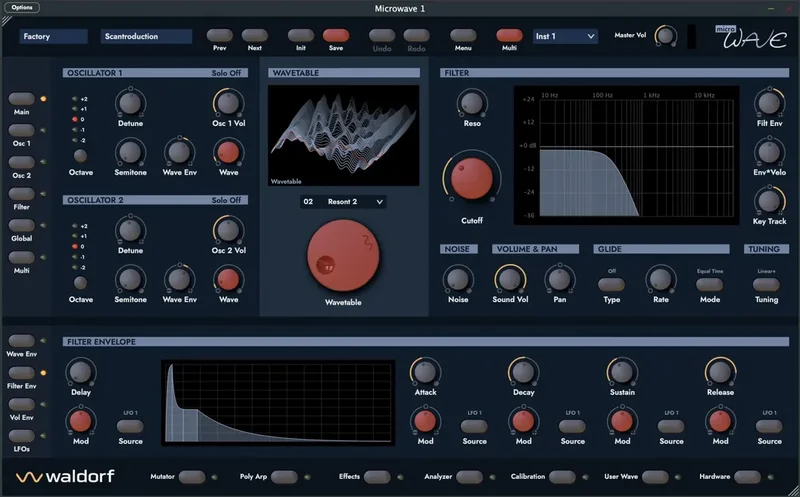Click the Init button
Screen dimensions: 800x497
(x=301, y=35)
